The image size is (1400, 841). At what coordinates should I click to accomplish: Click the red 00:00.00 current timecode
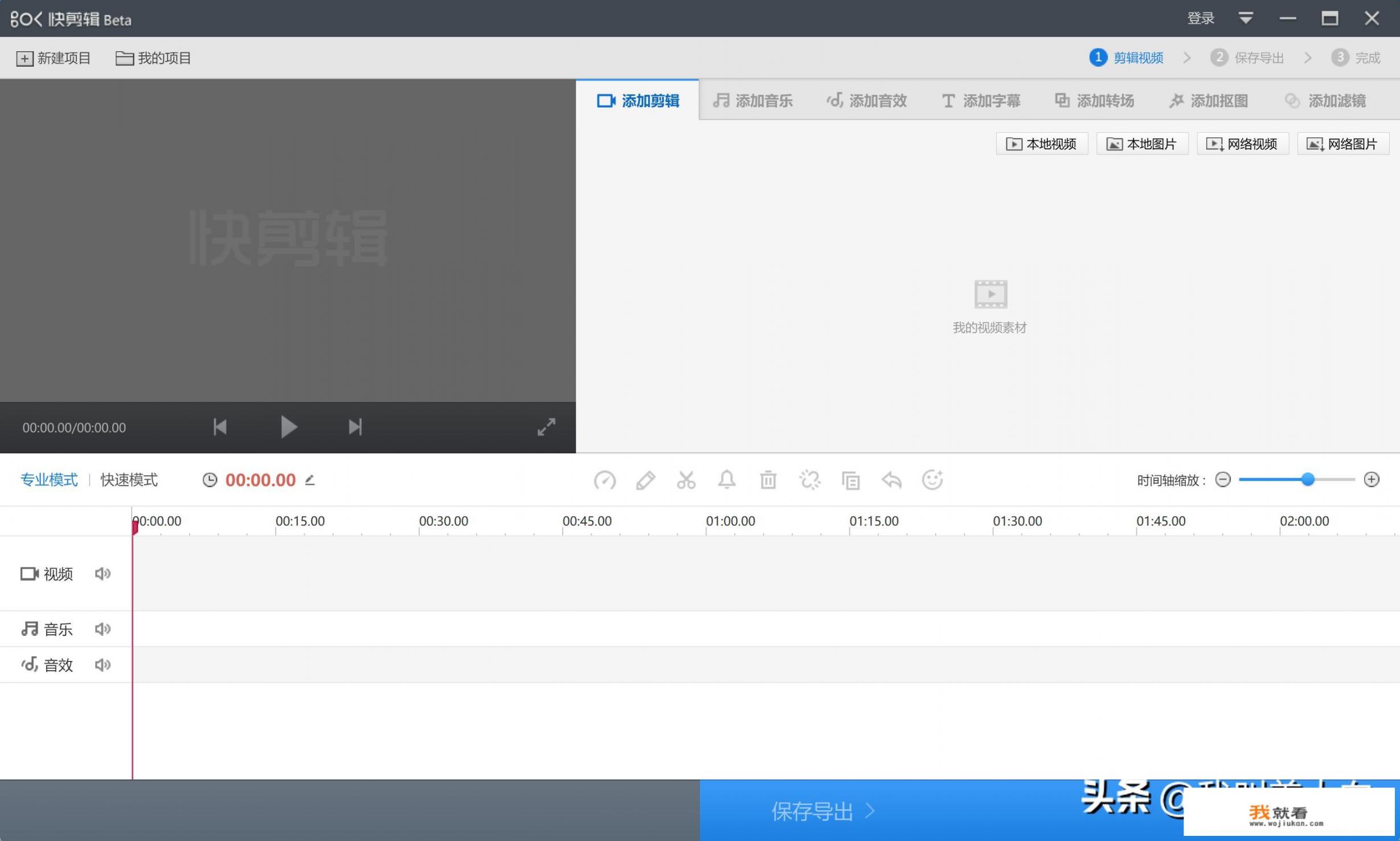[260, 480]
